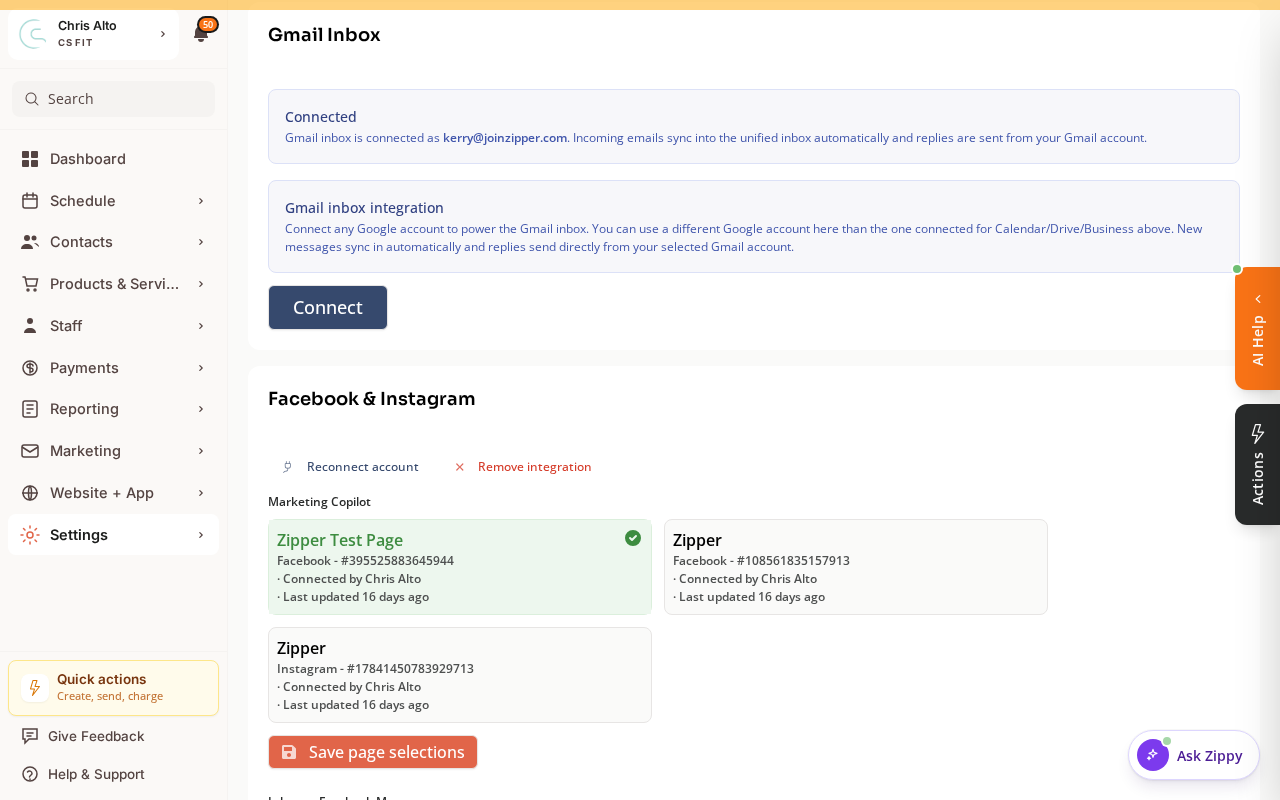Click the green checkmark on Zipper Test Page
Image resolution: width=1280 pixels, height=800 pixels.
(x=633, y=538)
